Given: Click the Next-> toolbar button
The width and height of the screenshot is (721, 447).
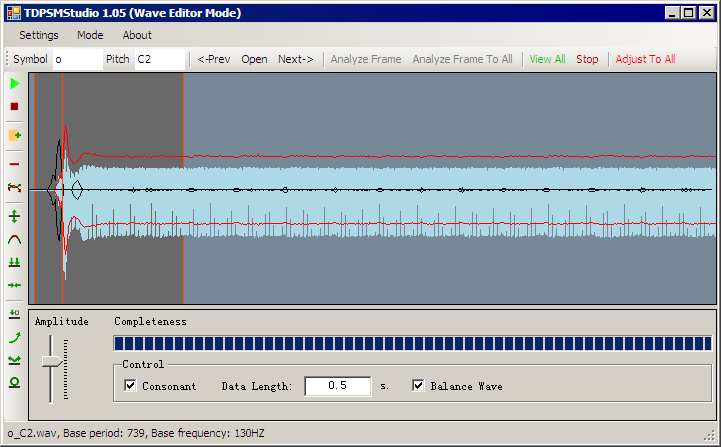Looking at the screenshot, I should click(296, 59).
